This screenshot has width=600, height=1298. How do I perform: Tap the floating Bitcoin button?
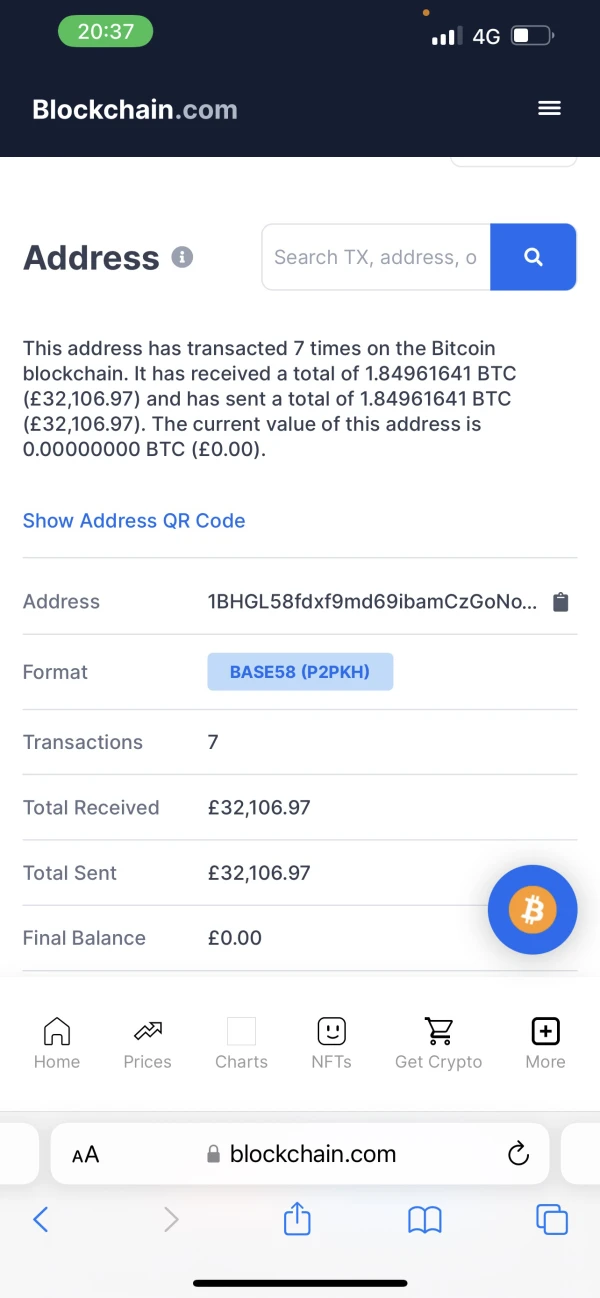[x=532, y=910]
